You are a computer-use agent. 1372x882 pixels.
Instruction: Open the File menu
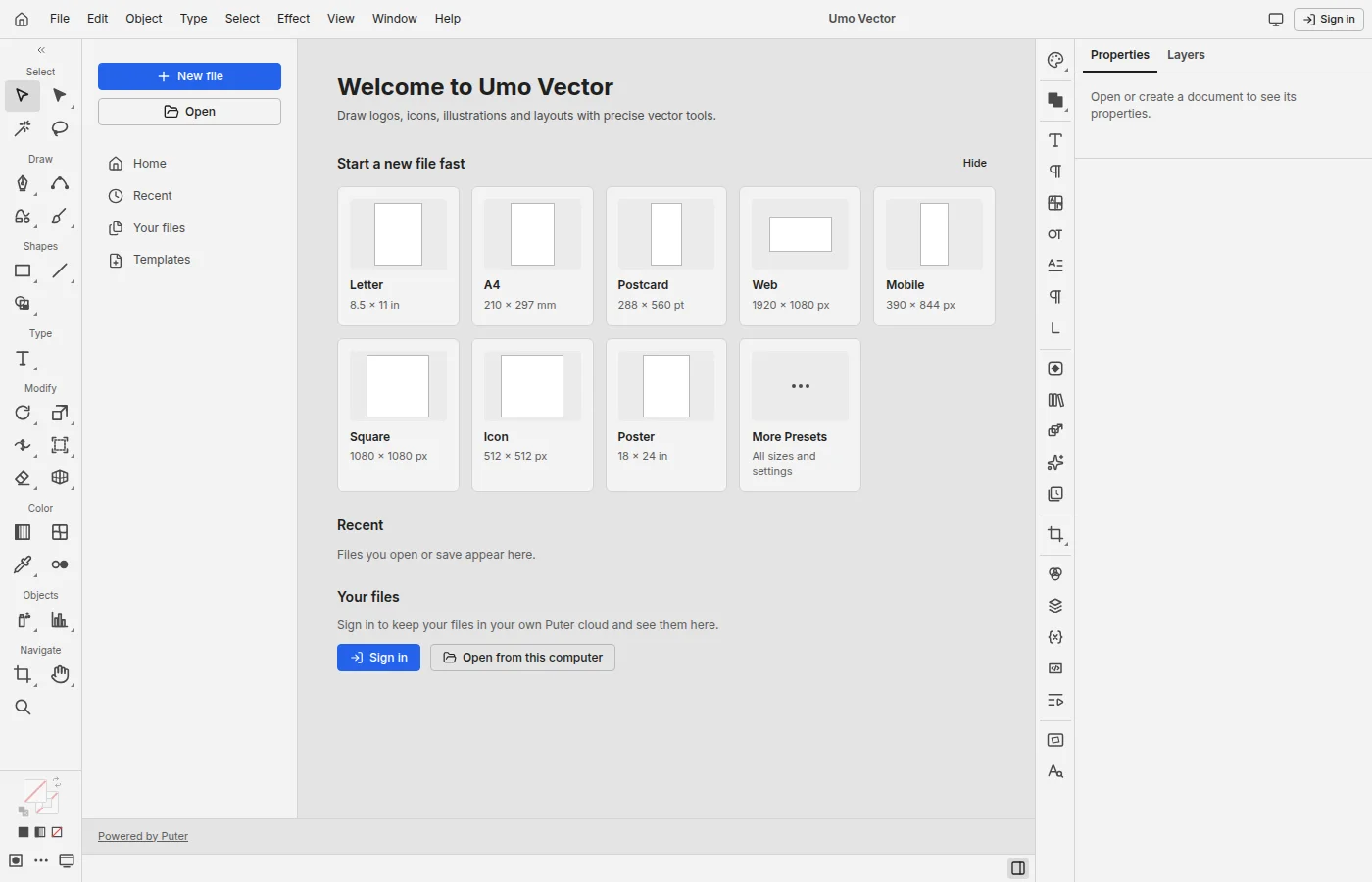pyautogui.click(x=60, y=19)
